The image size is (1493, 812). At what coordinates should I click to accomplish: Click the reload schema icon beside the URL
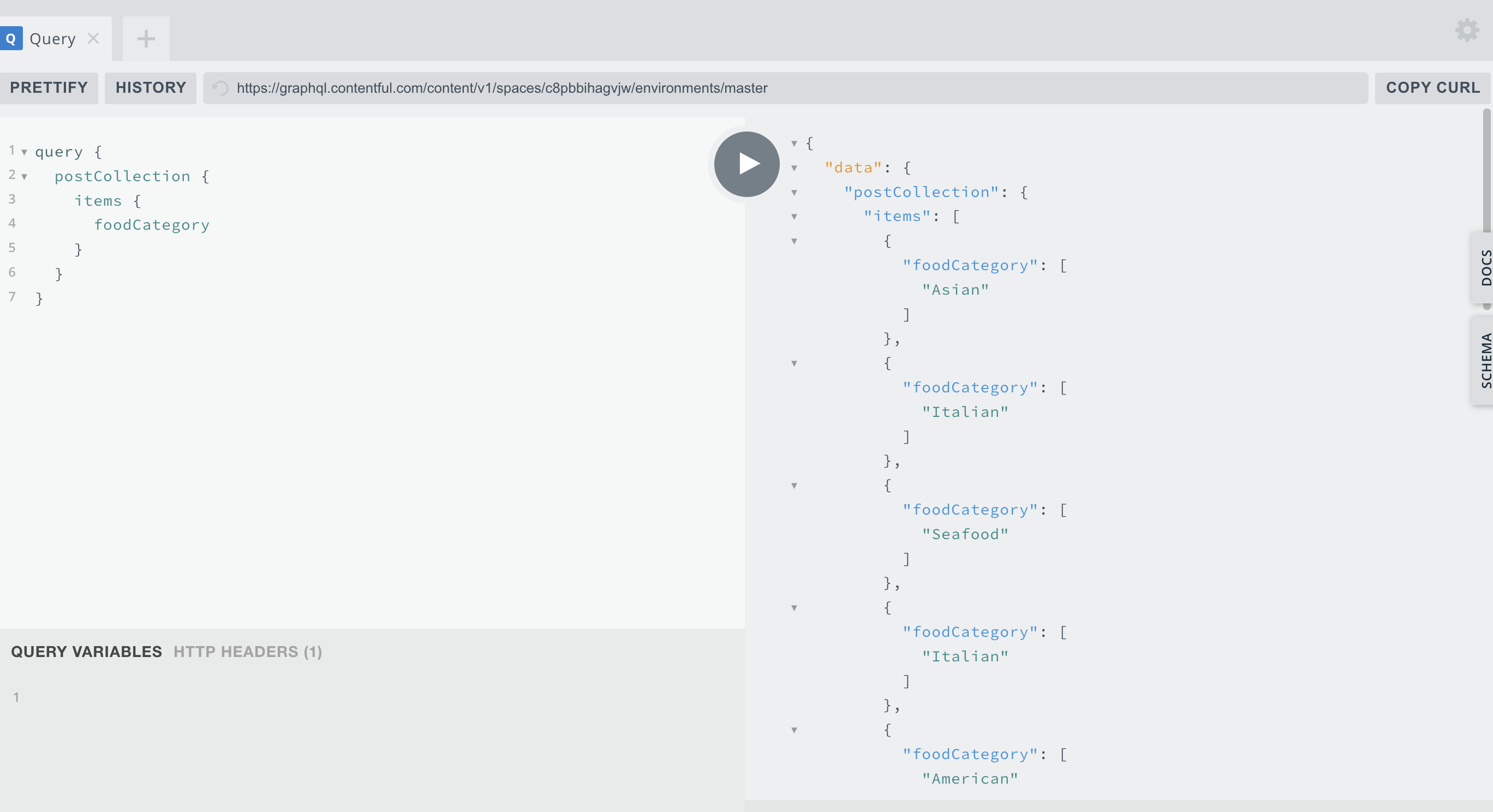click(x=220, y=88)
